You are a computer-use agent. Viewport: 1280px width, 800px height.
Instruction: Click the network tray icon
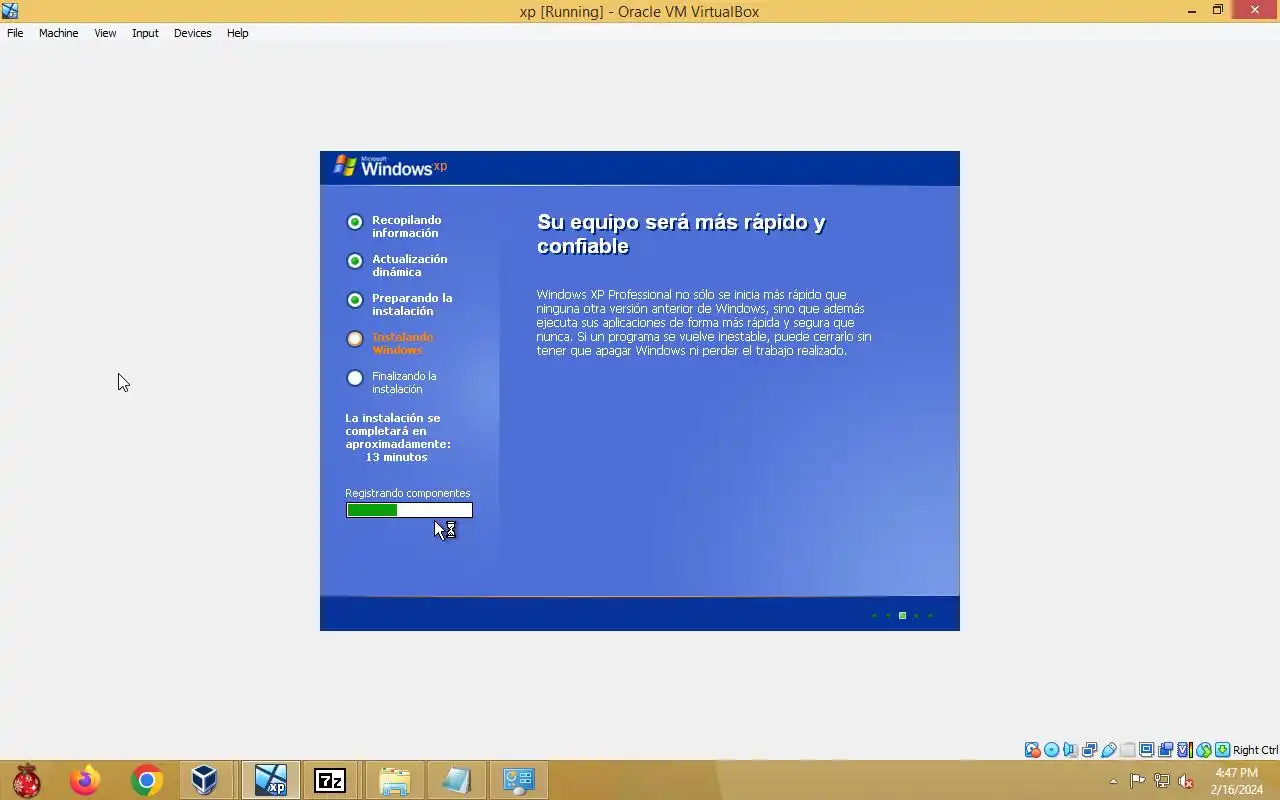click(x=1162, y=781)
